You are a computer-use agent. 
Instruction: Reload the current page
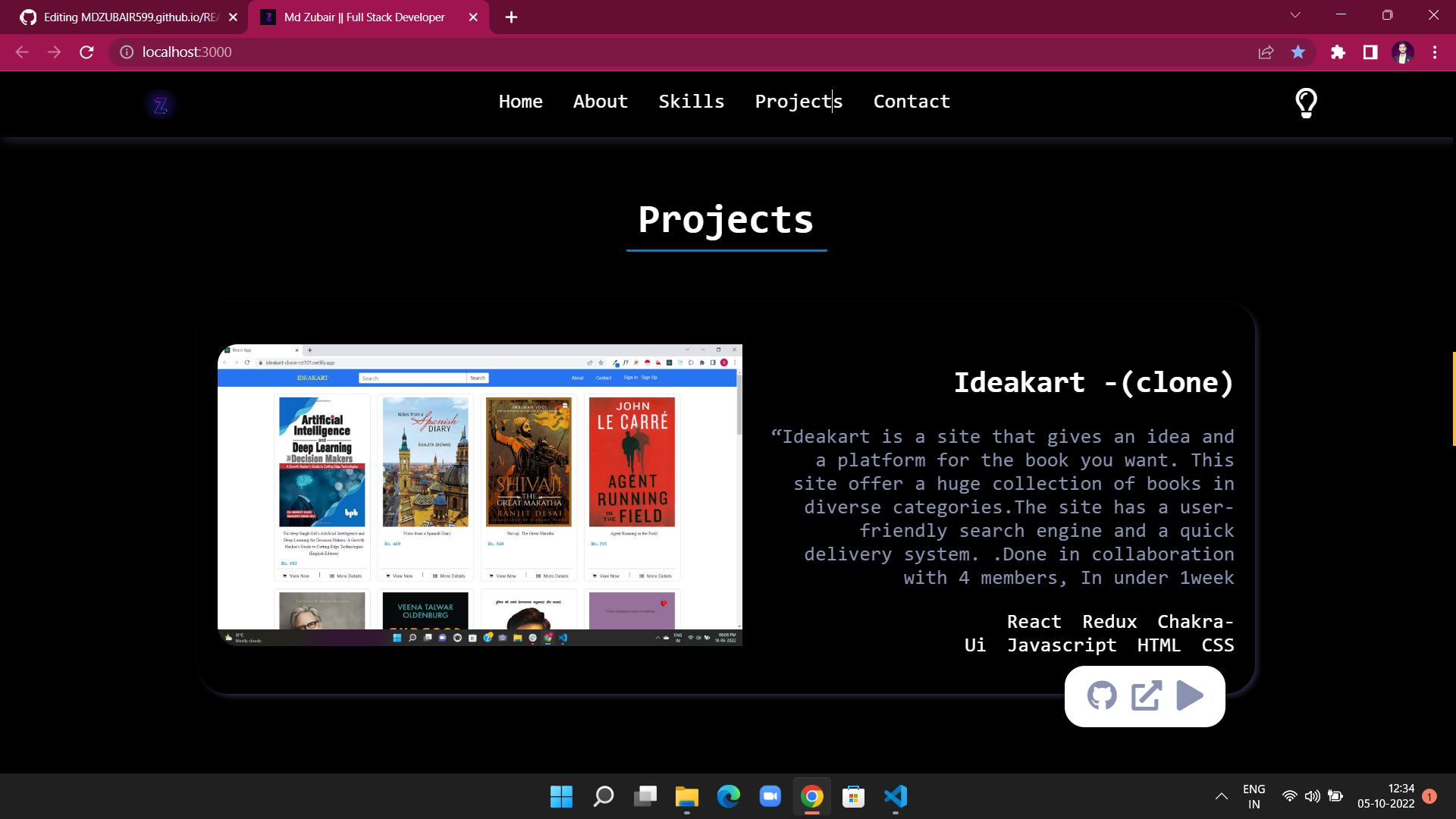[x=86, y=52]
